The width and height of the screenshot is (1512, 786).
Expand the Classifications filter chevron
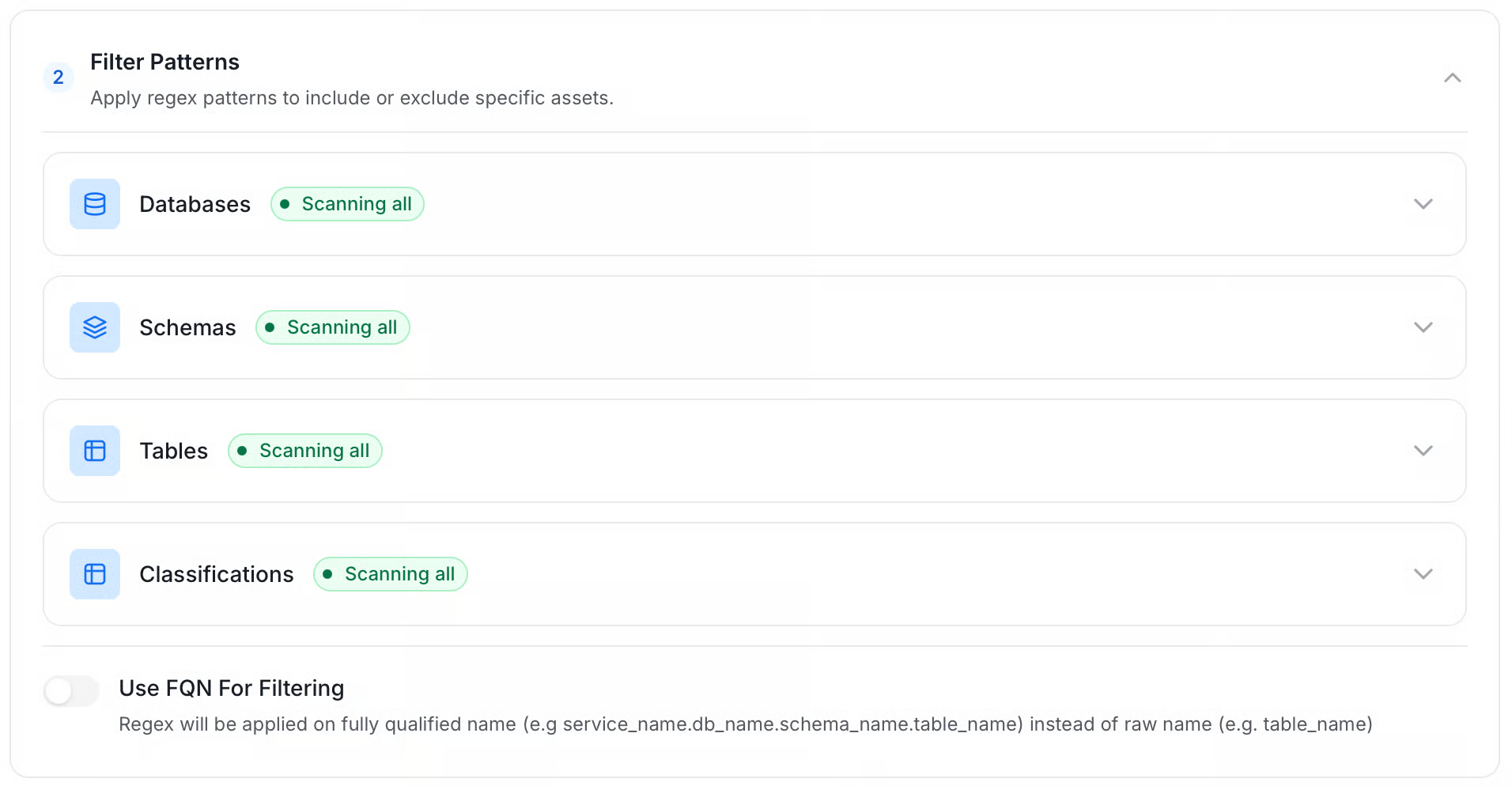tap(1423, 574)
